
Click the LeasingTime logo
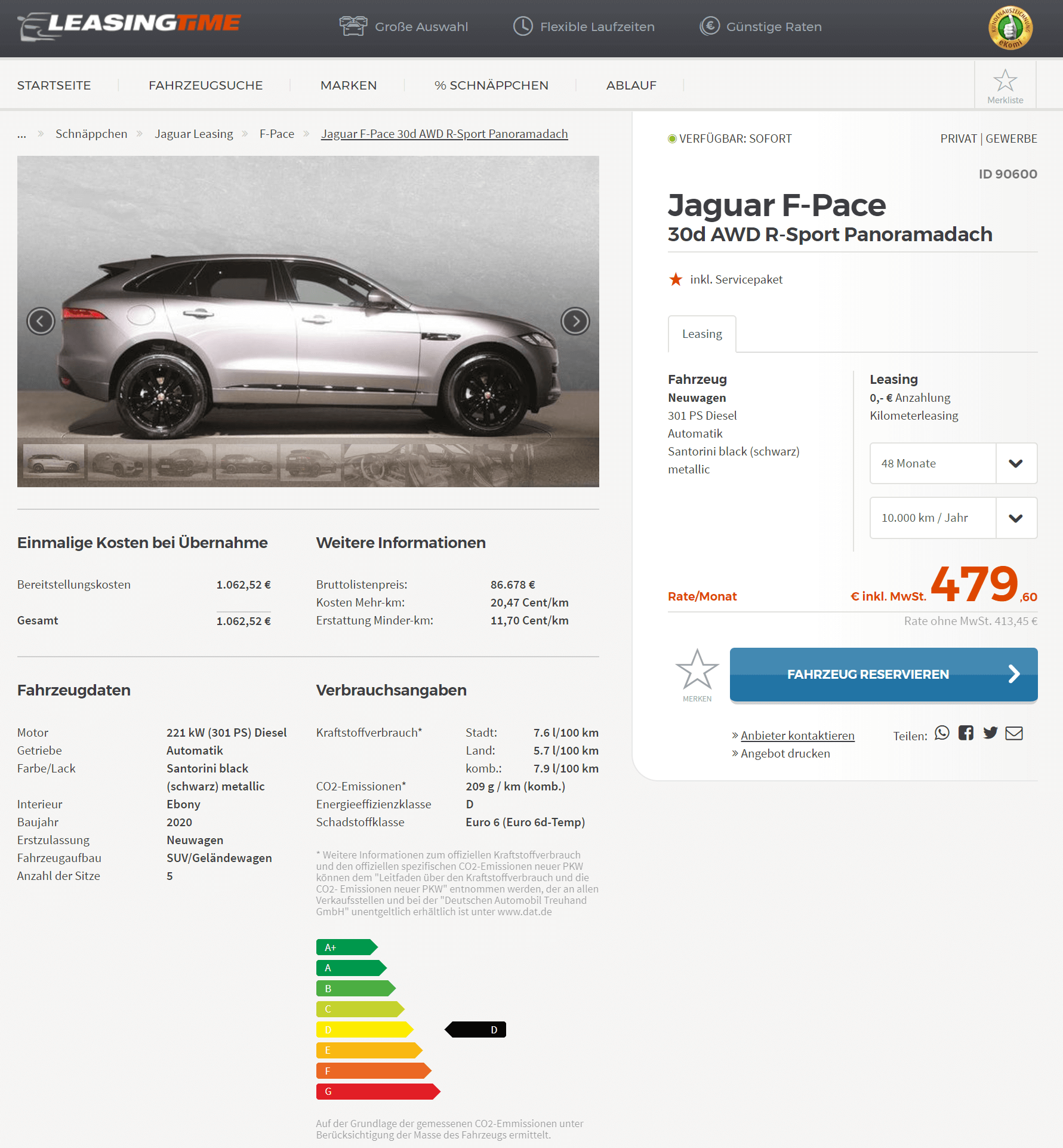point(129,26)
